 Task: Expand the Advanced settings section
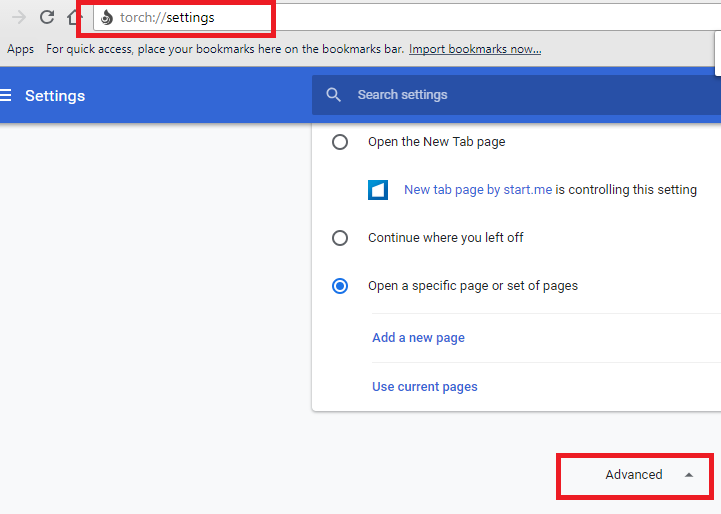(x=634, y=475)
